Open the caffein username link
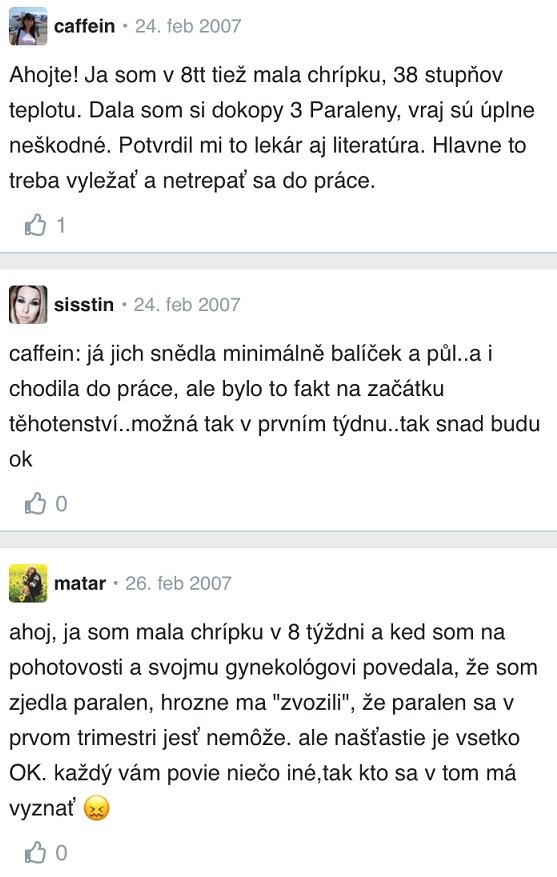Viewport: 557px width, 877px height. pos(84,26)
